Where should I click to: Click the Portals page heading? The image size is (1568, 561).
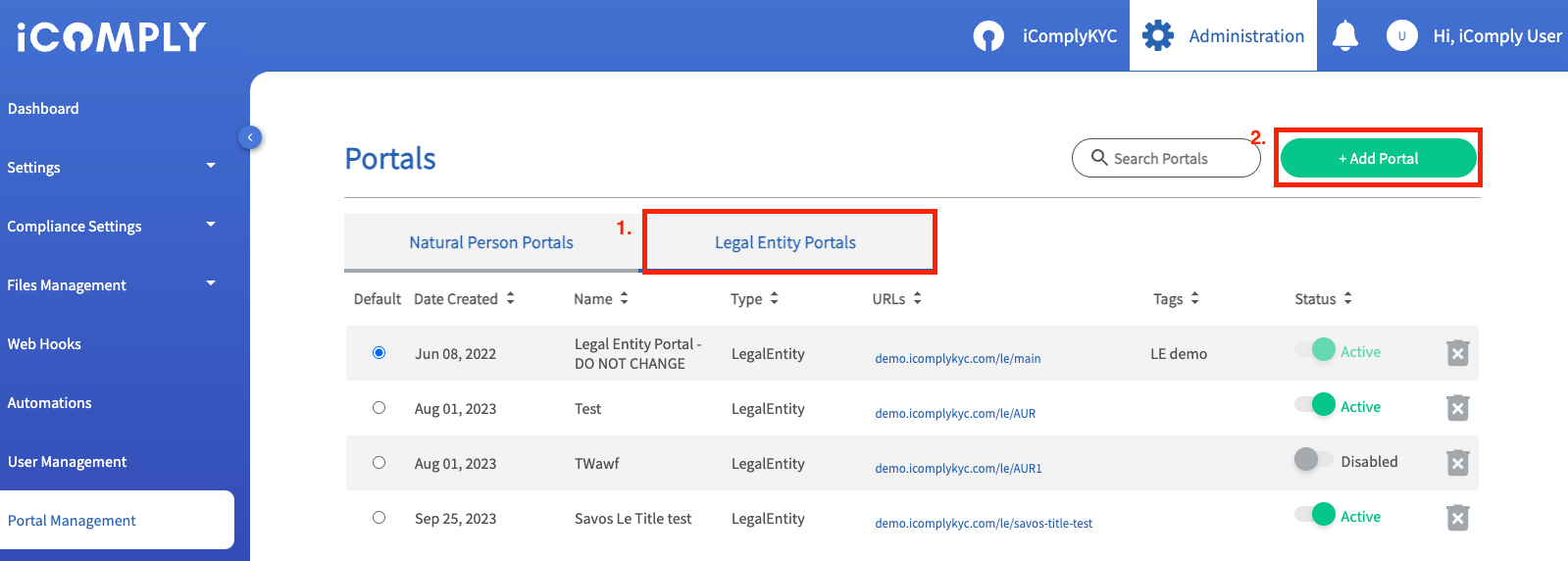pos(390,159)
